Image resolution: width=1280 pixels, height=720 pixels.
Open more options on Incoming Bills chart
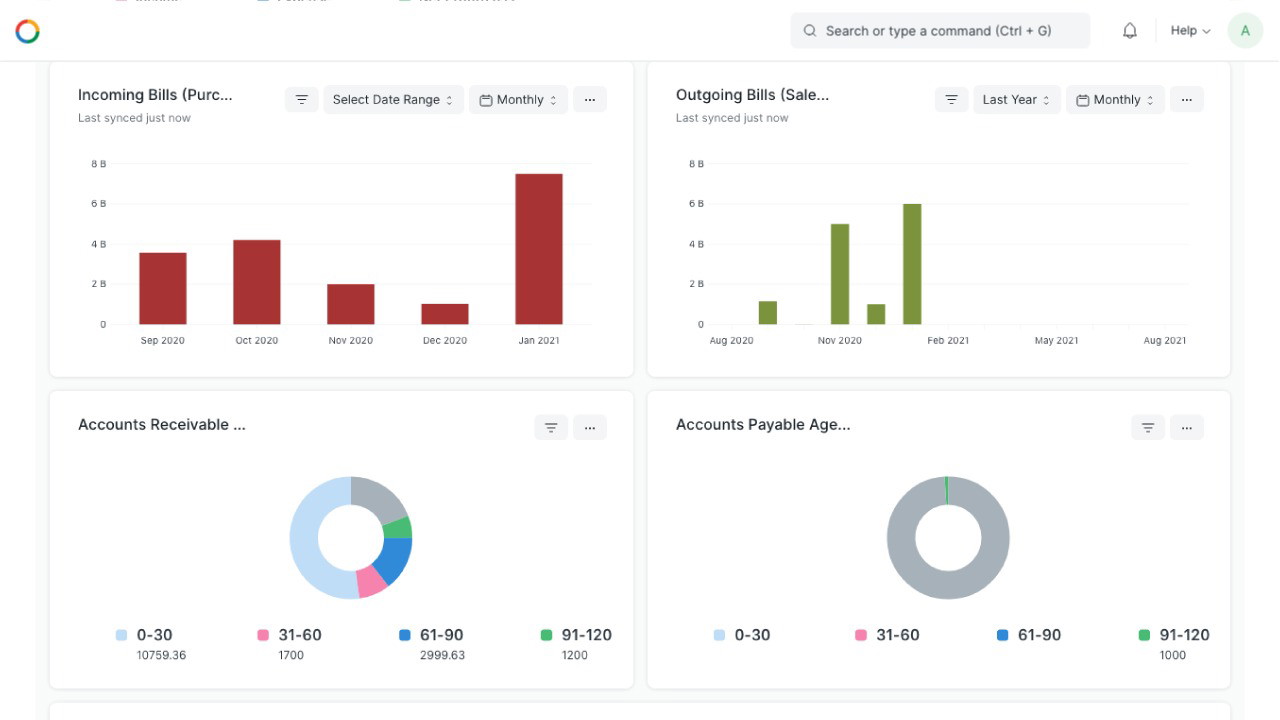pos(590,100)
